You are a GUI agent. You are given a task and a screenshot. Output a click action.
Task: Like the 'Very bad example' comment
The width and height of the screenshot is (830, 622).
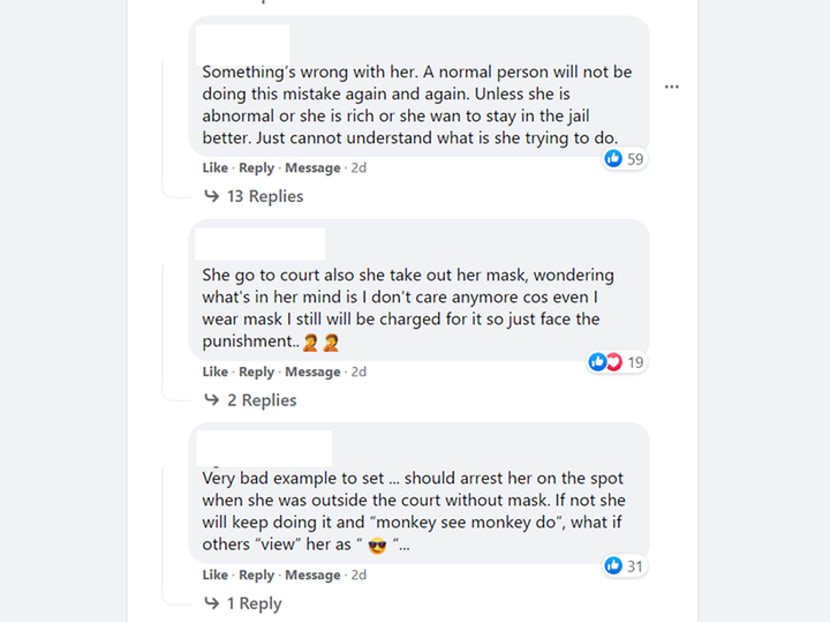[x=215, y=575]
